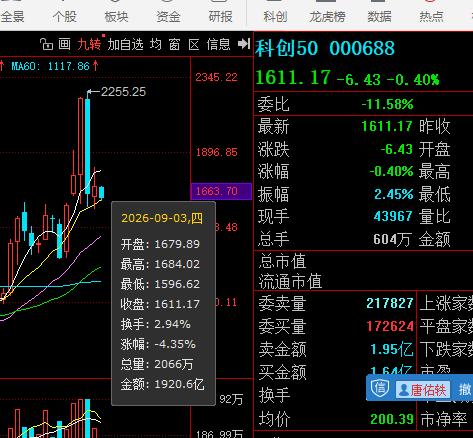Click 加自选 to add to watchlist
This screenshot has width=473, height=438.
pyautogui.click(x=125, y=44)
